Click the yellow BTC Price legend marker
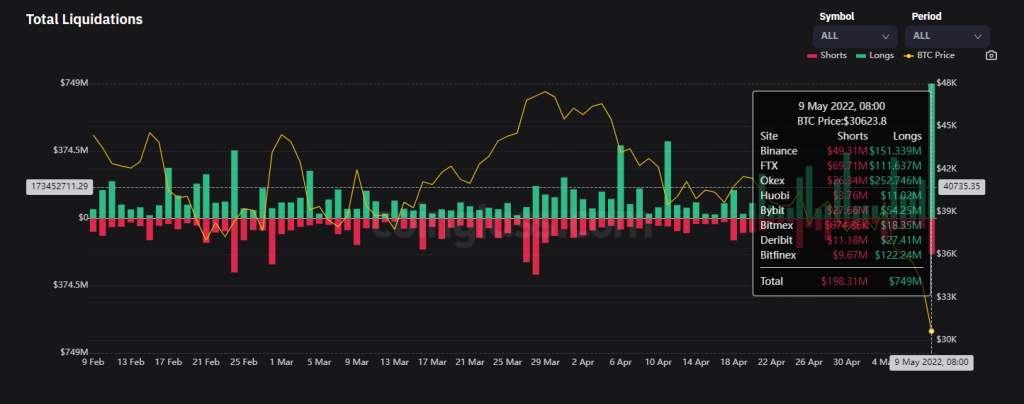The width and height of the screenshot is (1024, 404). pyautogui.click(x=910, y=55)
